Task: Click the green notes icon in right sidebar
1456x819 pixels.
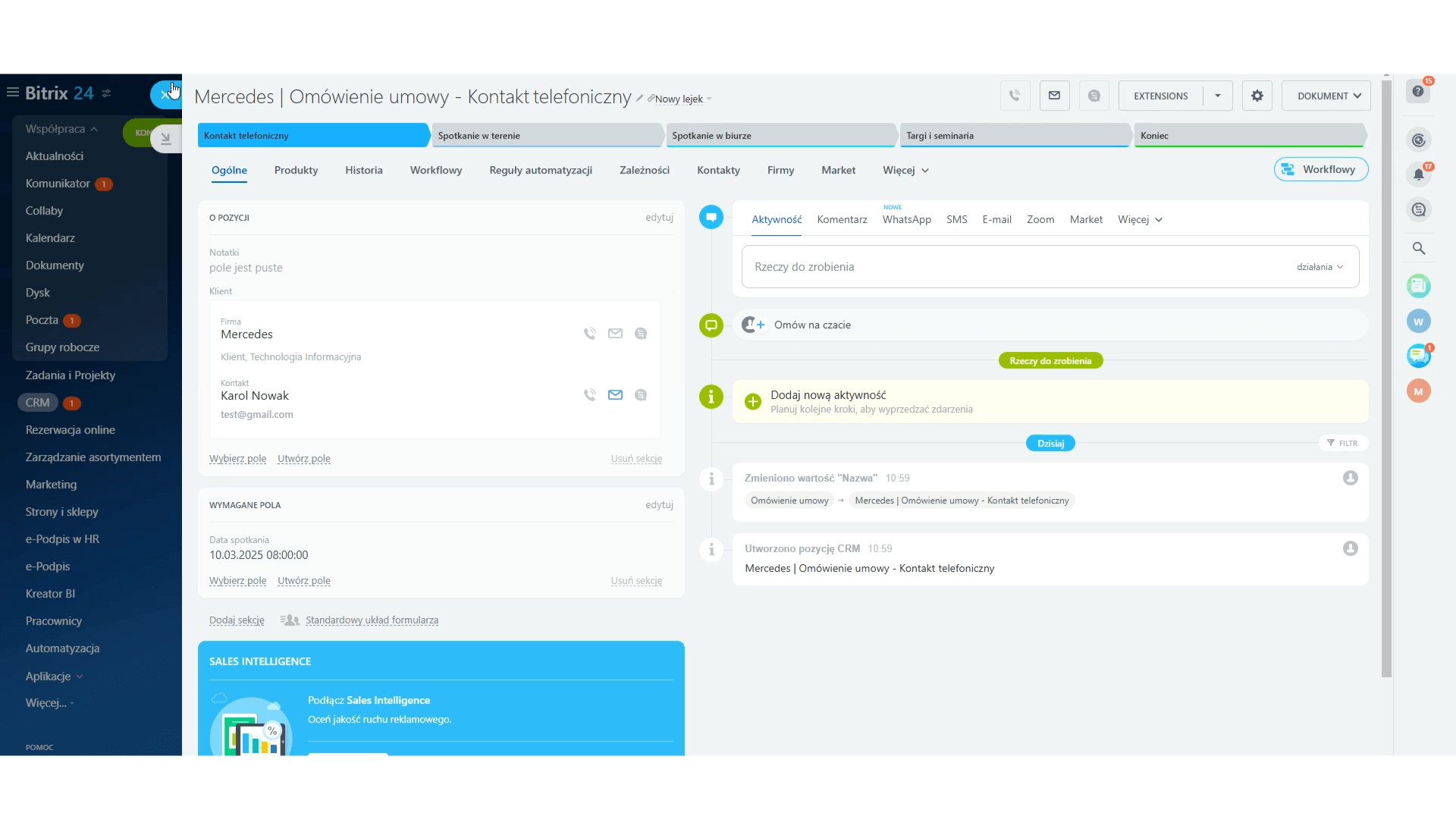Action: 1419,286
